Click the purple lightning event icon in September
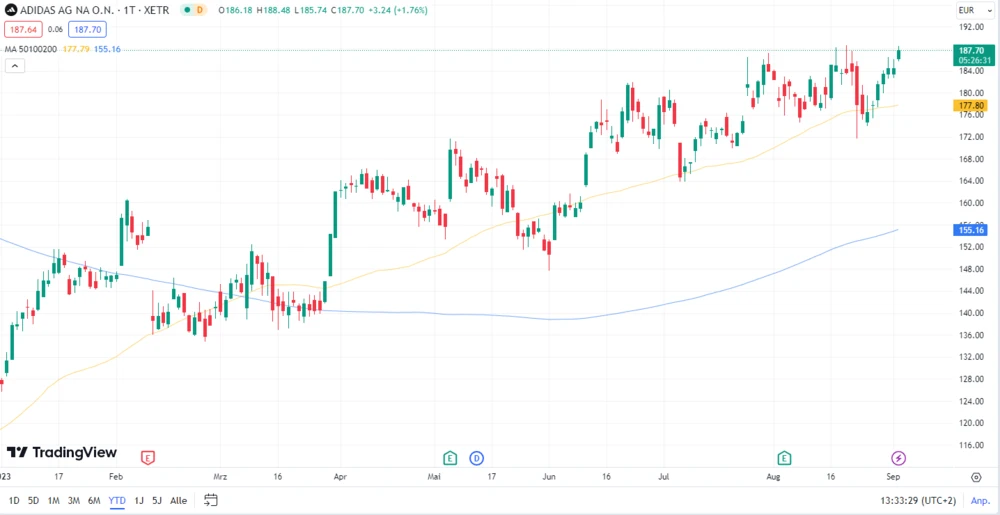The image size is (1000, 515). [x=898, y=458]
